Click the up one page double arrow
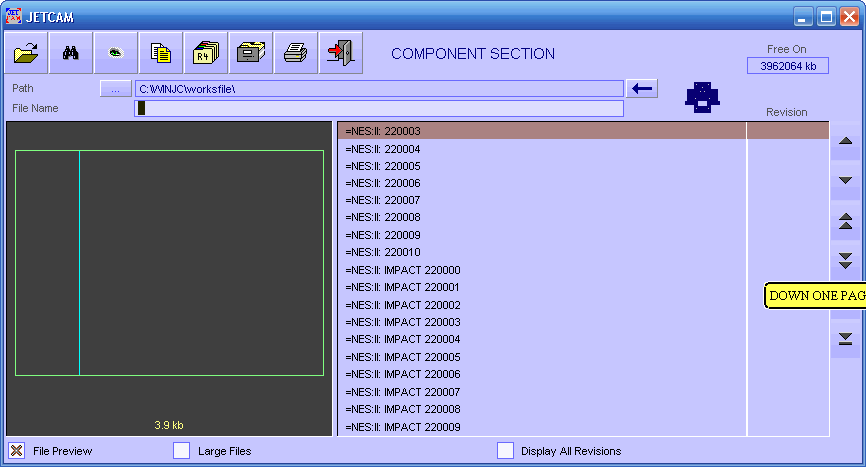Image resolution: width=866 pixels, height=467 pixels. pyautogui.click(x=845, y=221)
